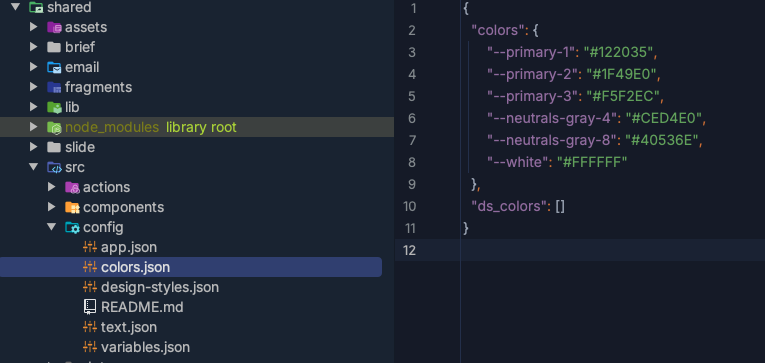Click the brief folder icon
Viewport: 765px width, 363px height.
54,47
